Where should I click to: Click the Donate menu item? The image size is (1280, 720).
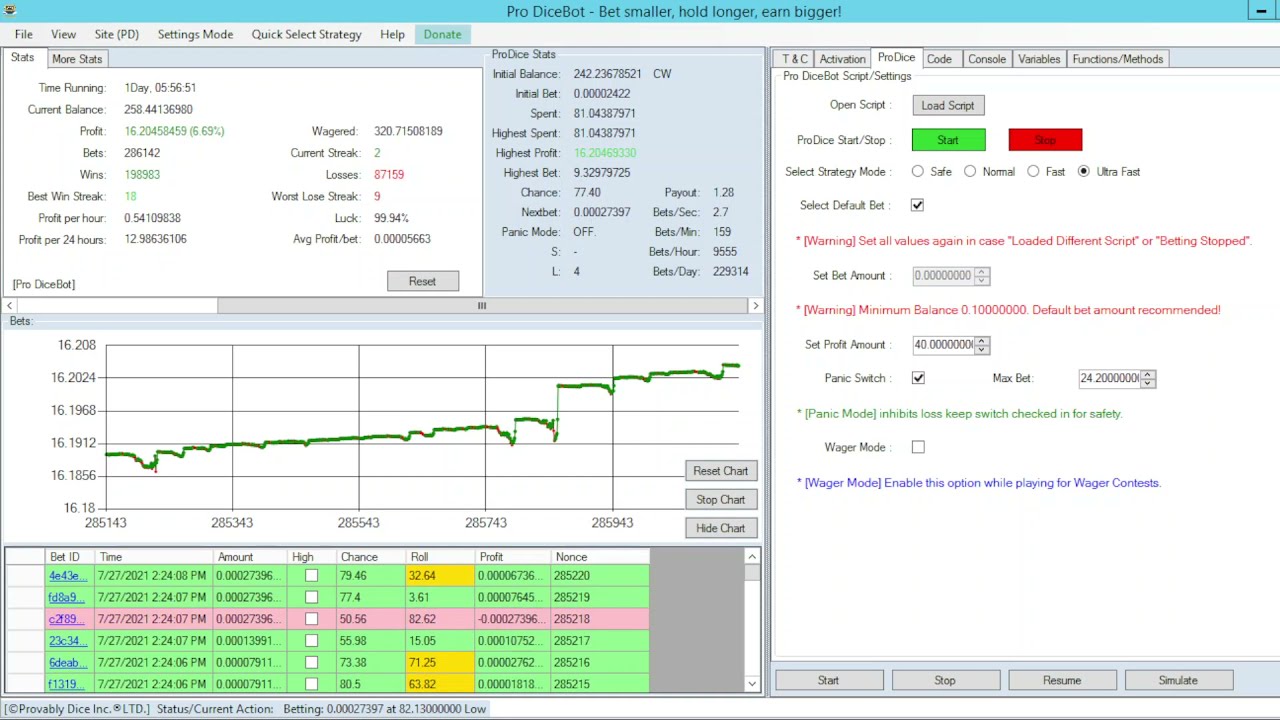pos(442,34)
